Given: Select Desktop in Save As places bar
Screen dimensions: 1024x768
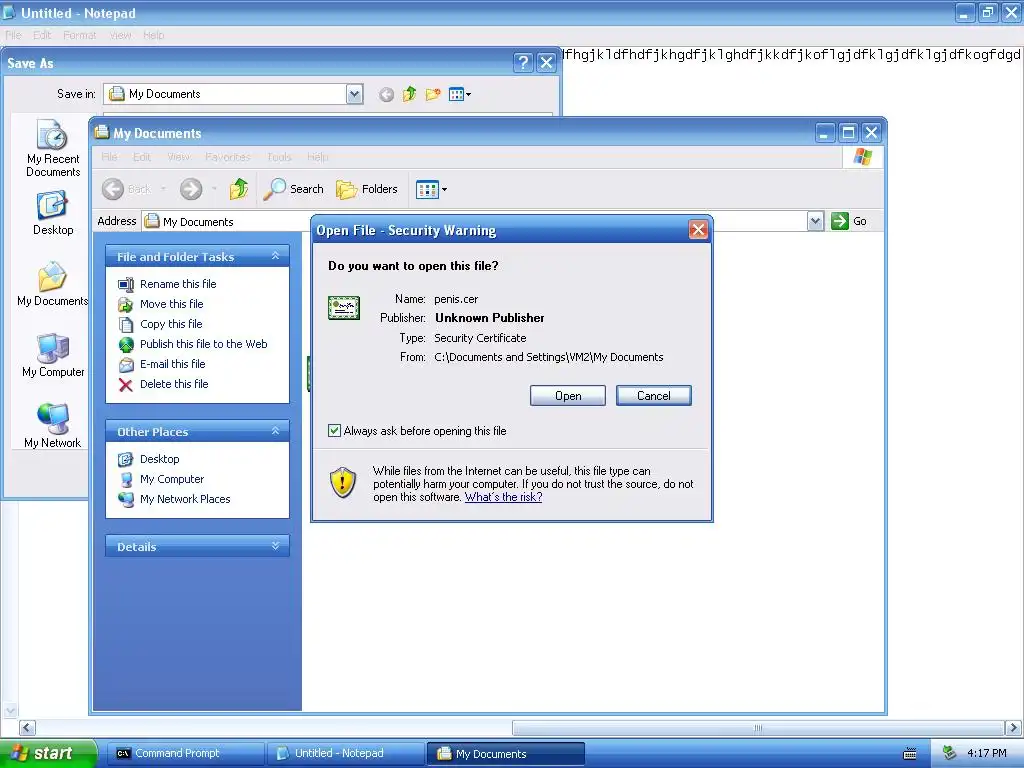Looking at the screenshot, I should (53, 214).
